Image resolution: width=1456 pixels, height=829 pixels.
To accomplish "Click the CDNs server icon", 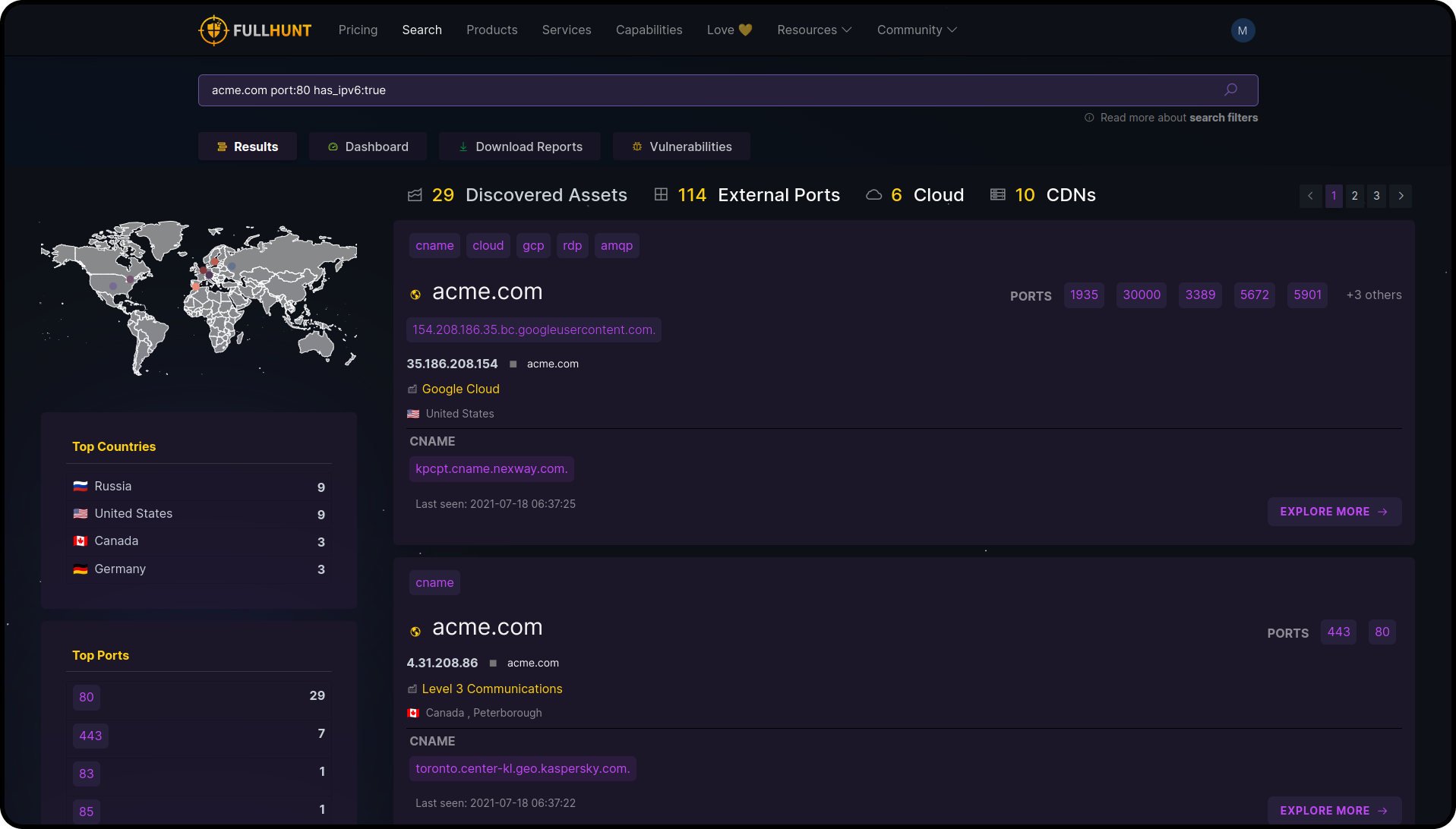I will point(998,194).
